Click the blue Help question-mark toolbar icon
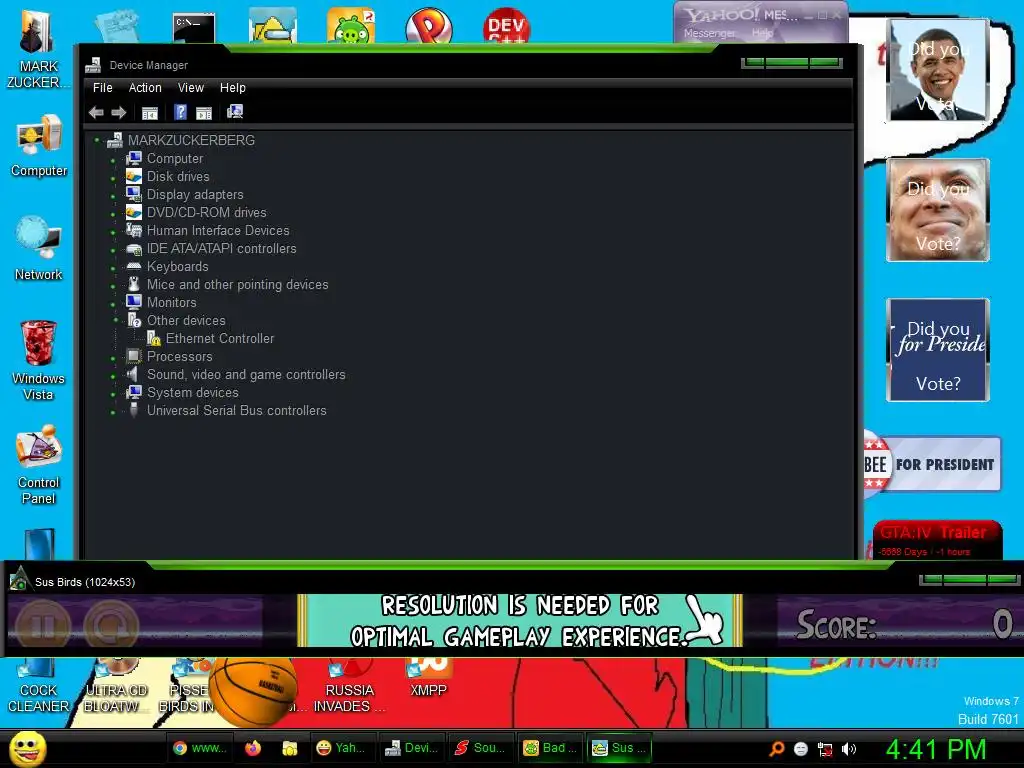Screen dimensions: 1024x768 point(181,112)
